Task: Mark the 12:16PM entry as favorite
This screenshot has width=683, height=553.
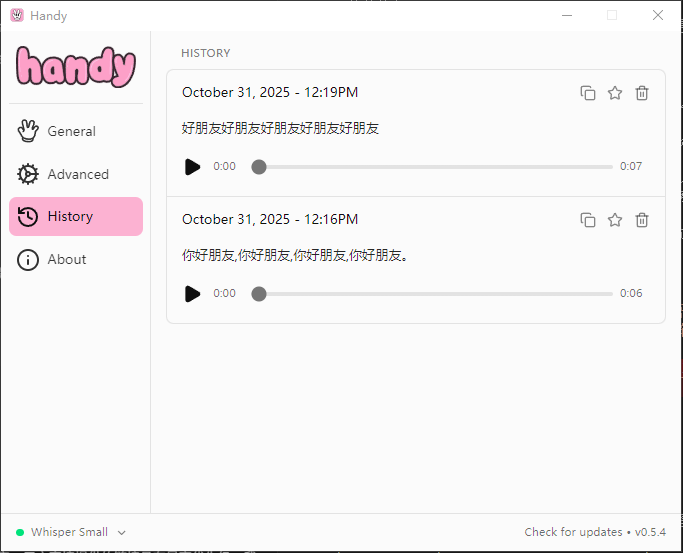Action: point(615,220)
